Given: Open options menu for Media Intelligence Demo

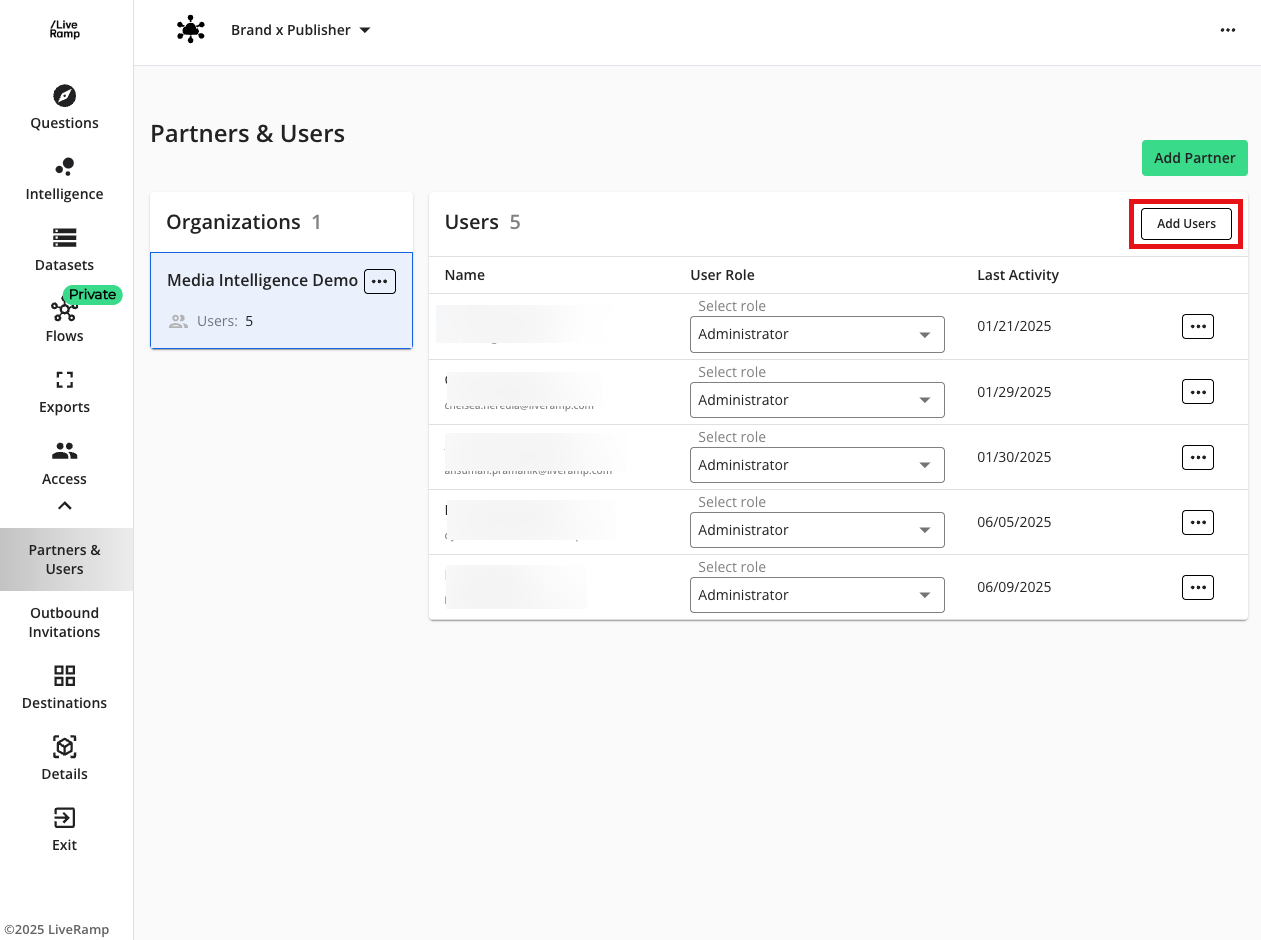Looking at the screenshot, I should 379,282.
